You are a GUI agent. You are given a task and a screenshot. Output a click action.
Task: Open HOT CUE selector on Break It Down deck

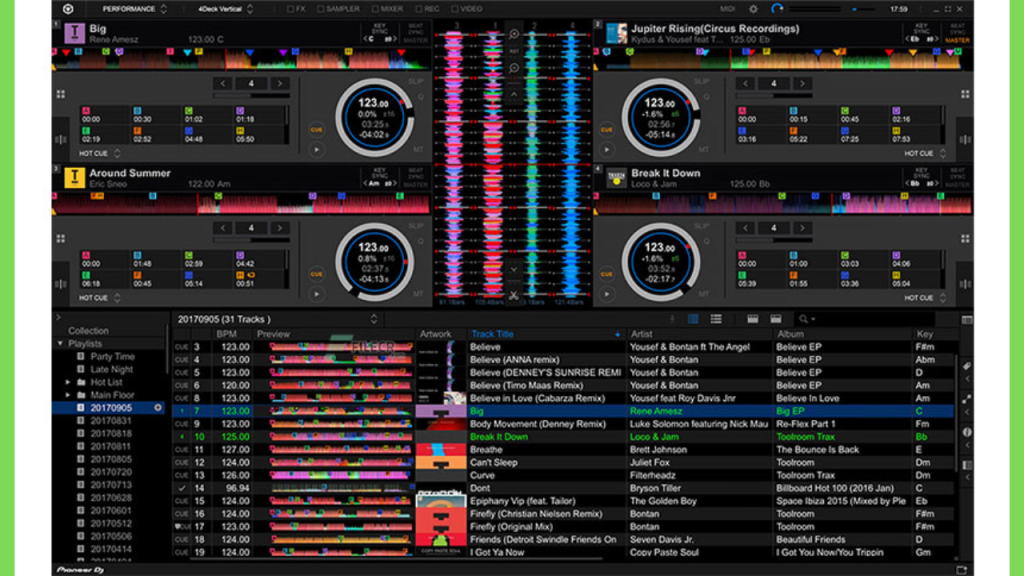[x=925, y=298]
